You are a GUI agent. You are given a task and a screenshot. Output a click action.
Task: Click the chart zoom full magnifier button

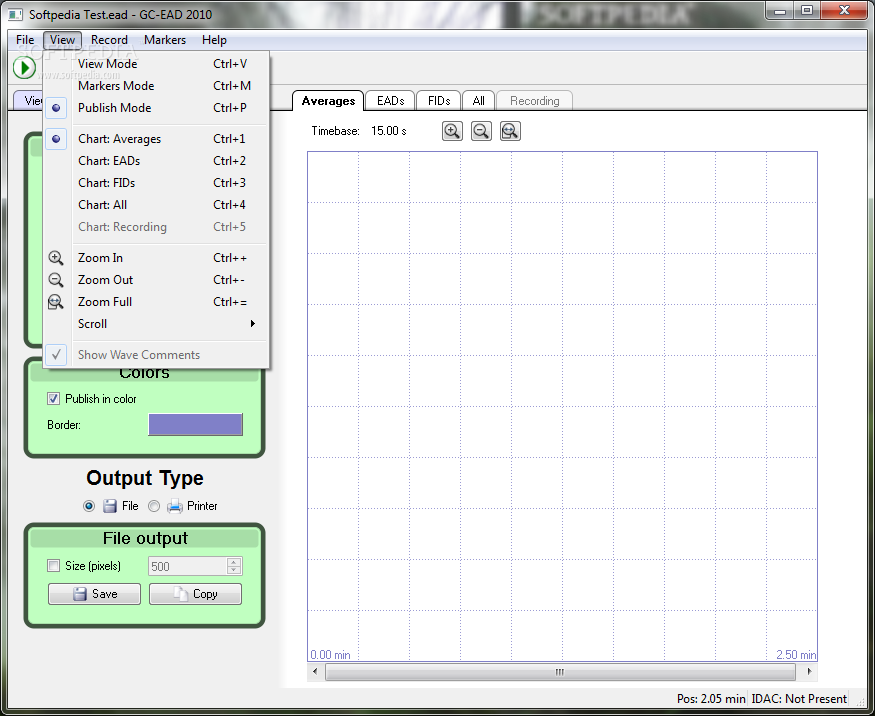click(x=510, y=131)
